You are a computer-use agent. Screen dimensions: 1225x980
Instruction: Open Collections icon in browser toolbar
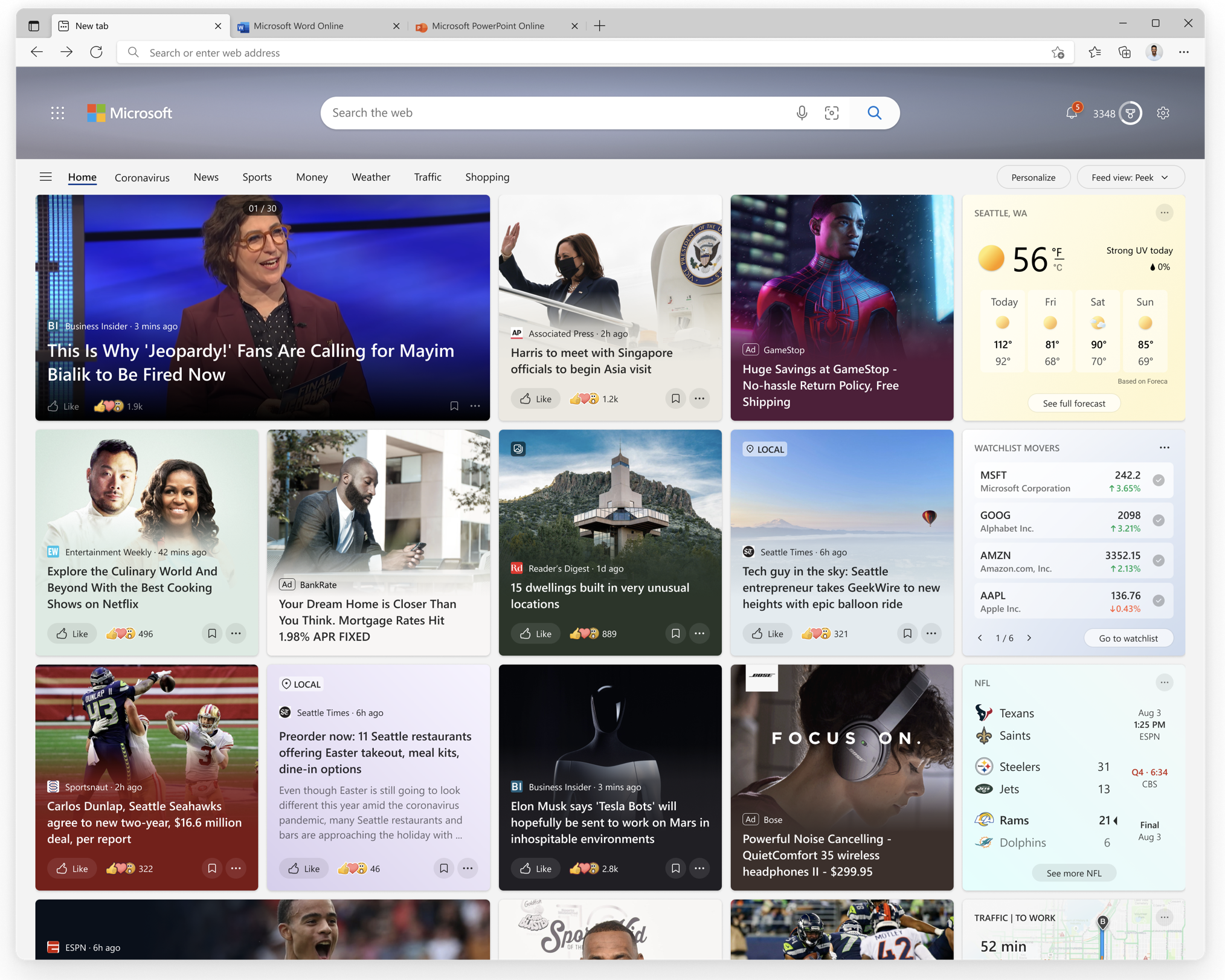(x=1124, y=53)
